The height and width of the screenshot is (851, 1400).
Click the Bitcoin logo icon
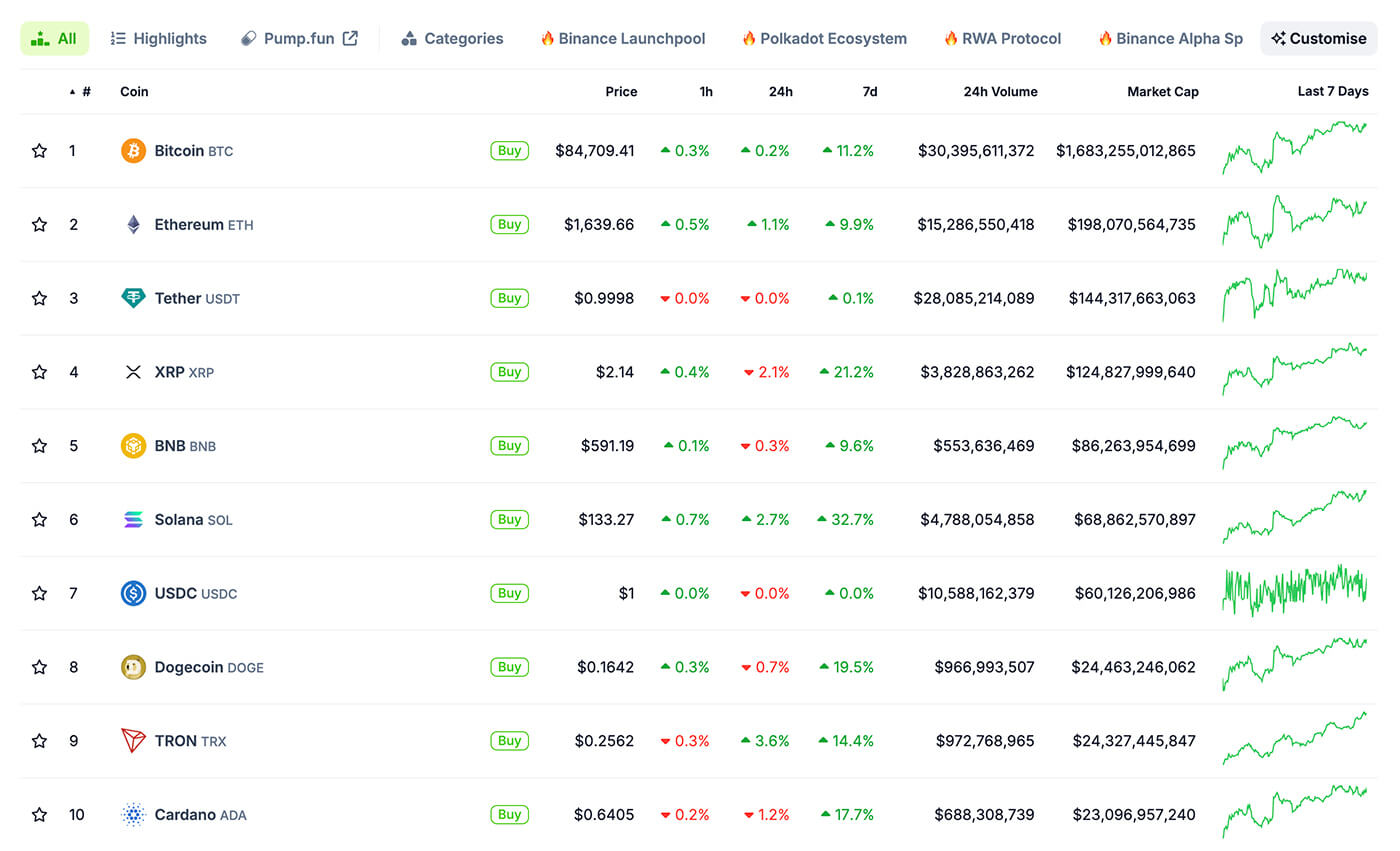coord(133,151)
